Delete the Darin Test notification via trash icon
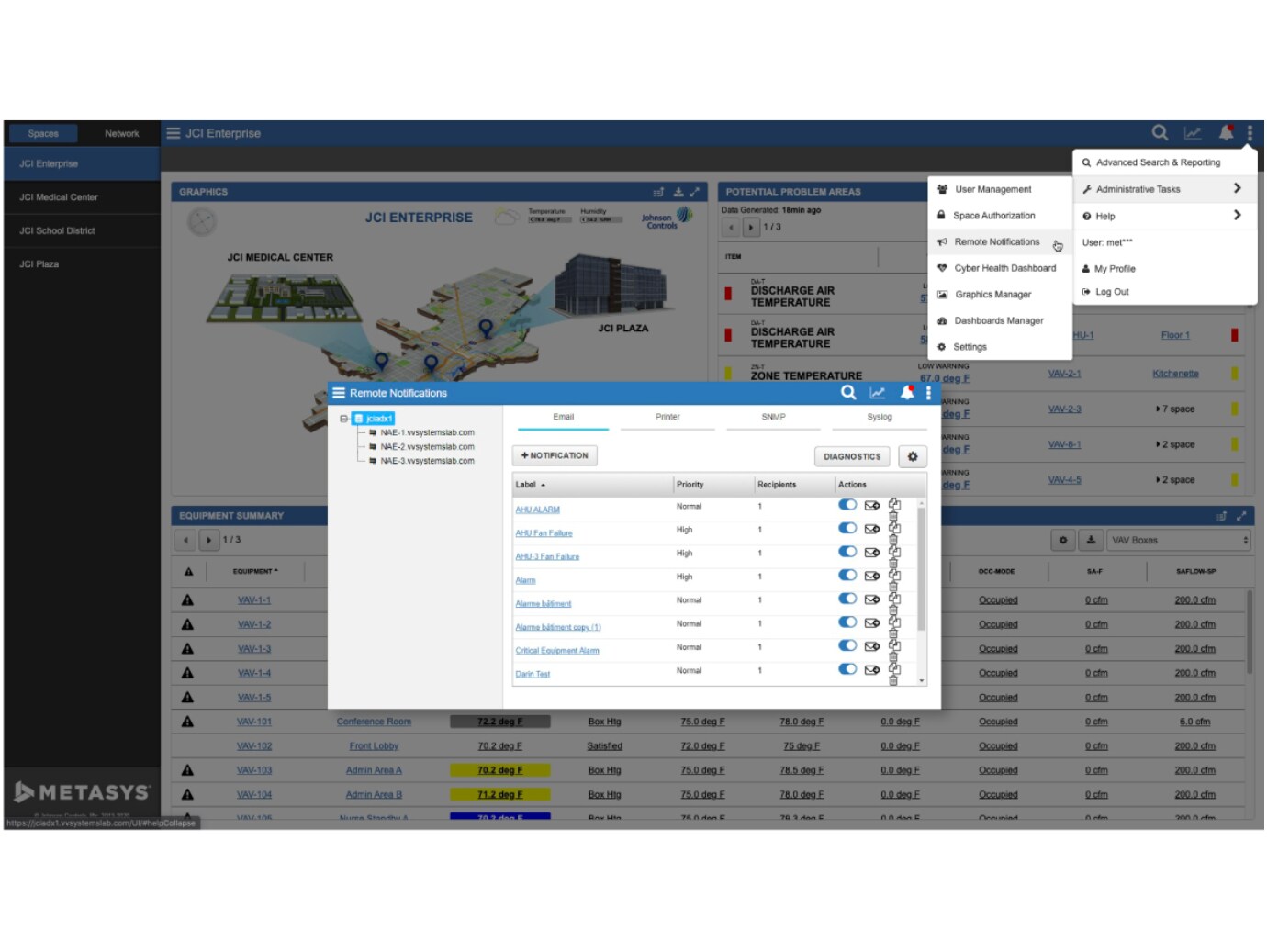Viewport: 1267px width, 952px height. [893, 679]
